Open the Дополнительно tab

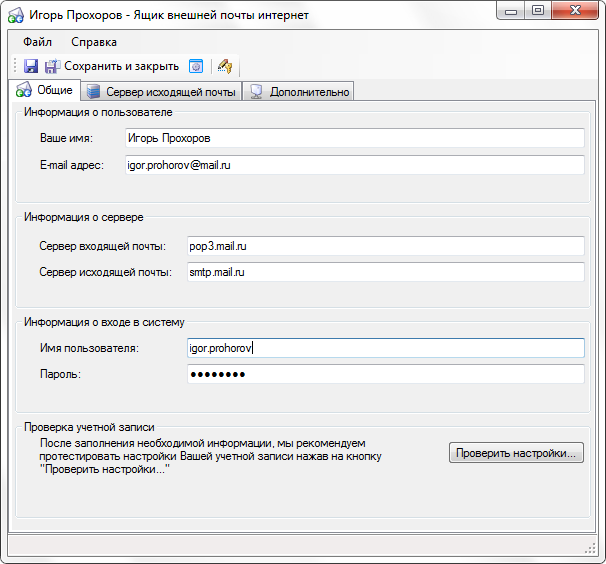[x=298, y=92]
